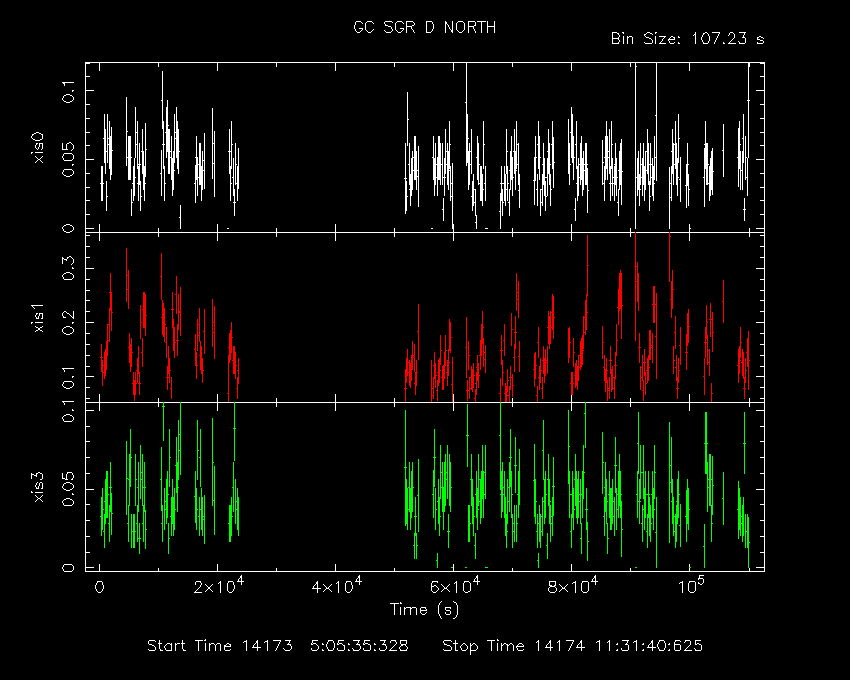Click the plot title GC SGR D NORTH
Screen dimensions: 850x680
424,27
